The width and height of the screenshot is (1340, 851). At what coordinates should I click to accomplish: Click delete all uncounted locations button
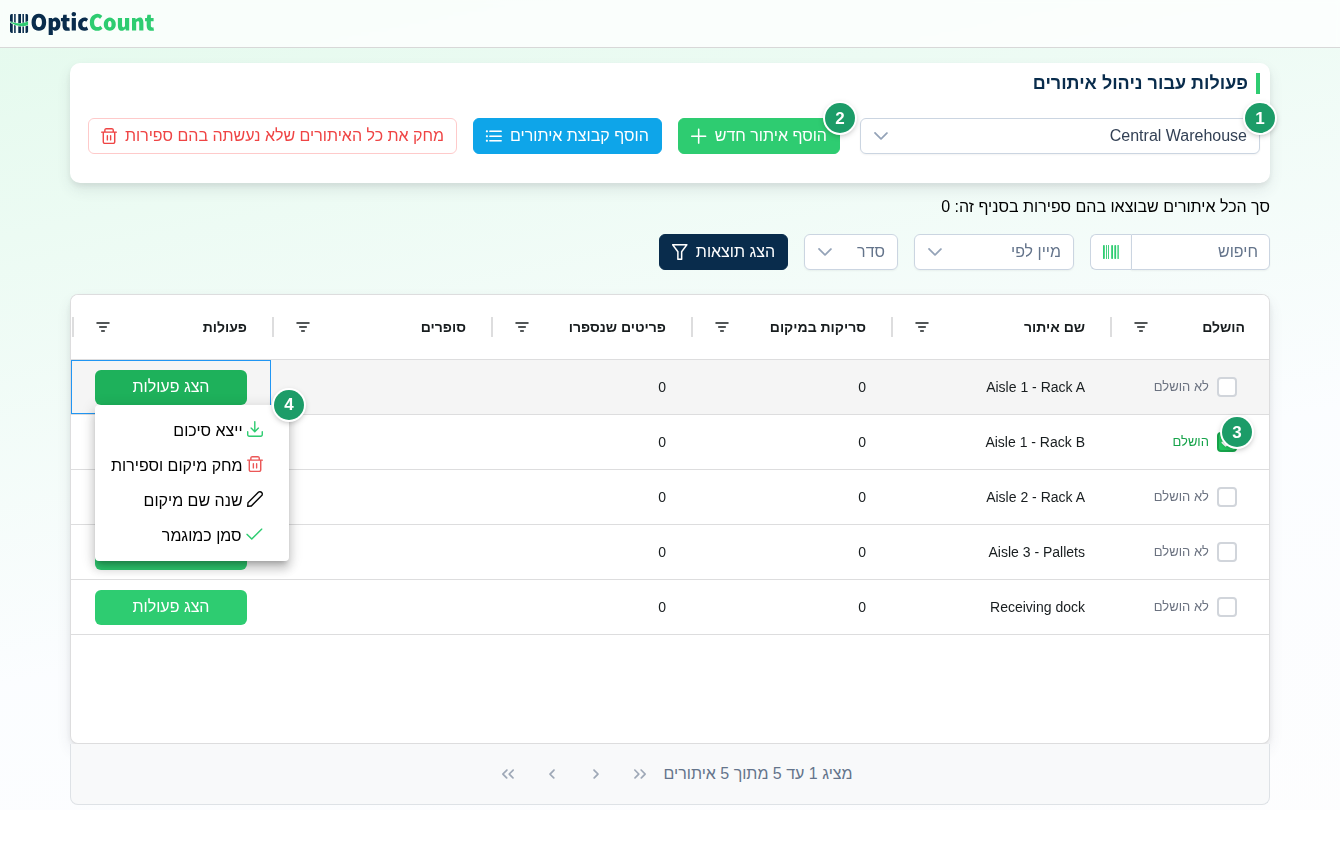(272, 136)
